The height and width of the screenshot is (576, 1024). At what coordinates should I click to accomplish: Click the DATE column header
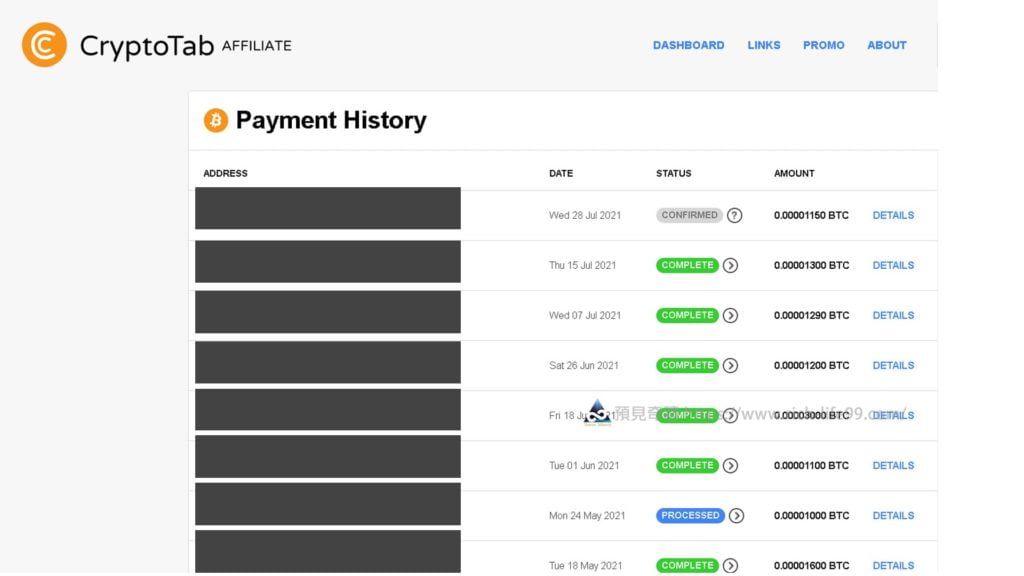point(561,174)
